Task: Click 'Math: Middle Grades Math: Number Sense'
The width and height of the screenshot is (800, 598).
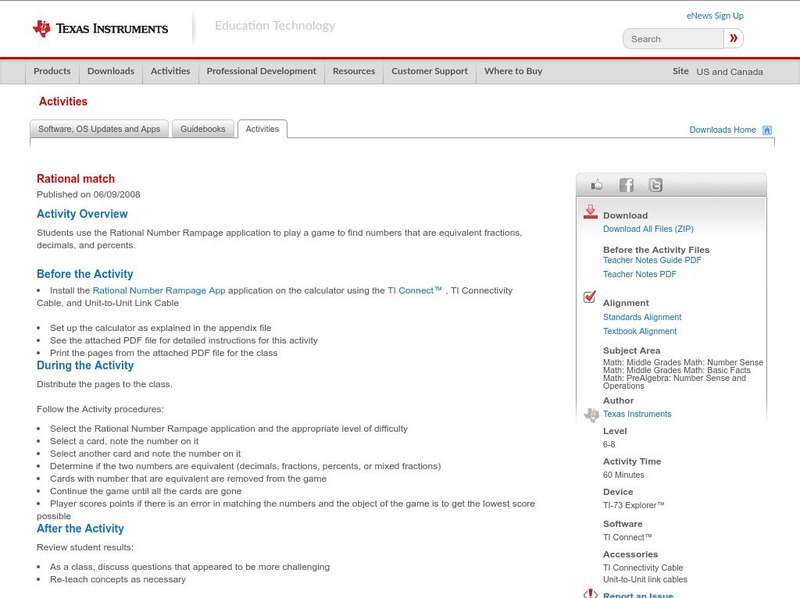Action: pyautogui.click(x=683, y=362)
